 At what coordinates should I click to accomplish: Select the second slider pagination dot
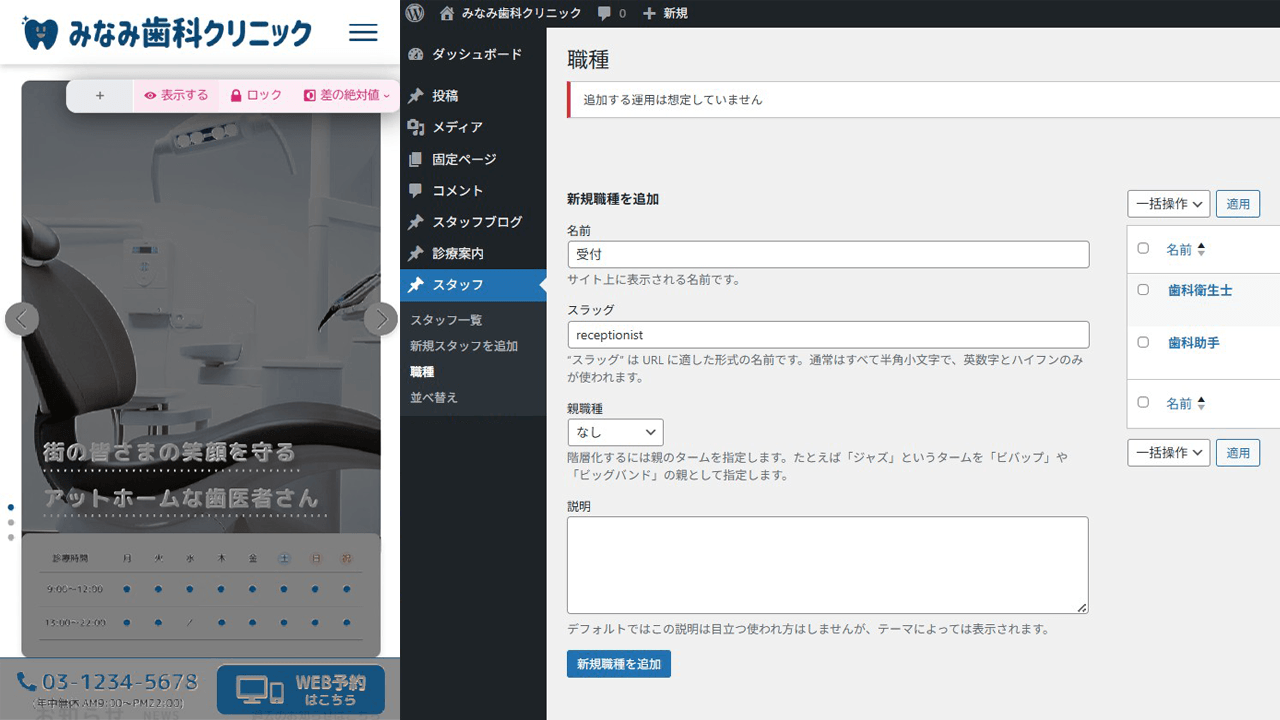pos(11,522)
